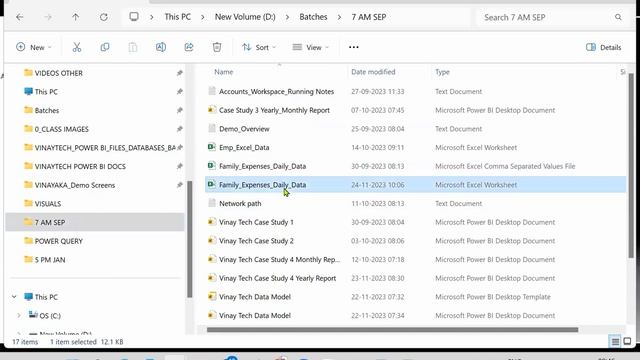The width and height of the screenshot is (640, 360).
Task: Go back with the Back arrow
Action: (x=20, y=17)
